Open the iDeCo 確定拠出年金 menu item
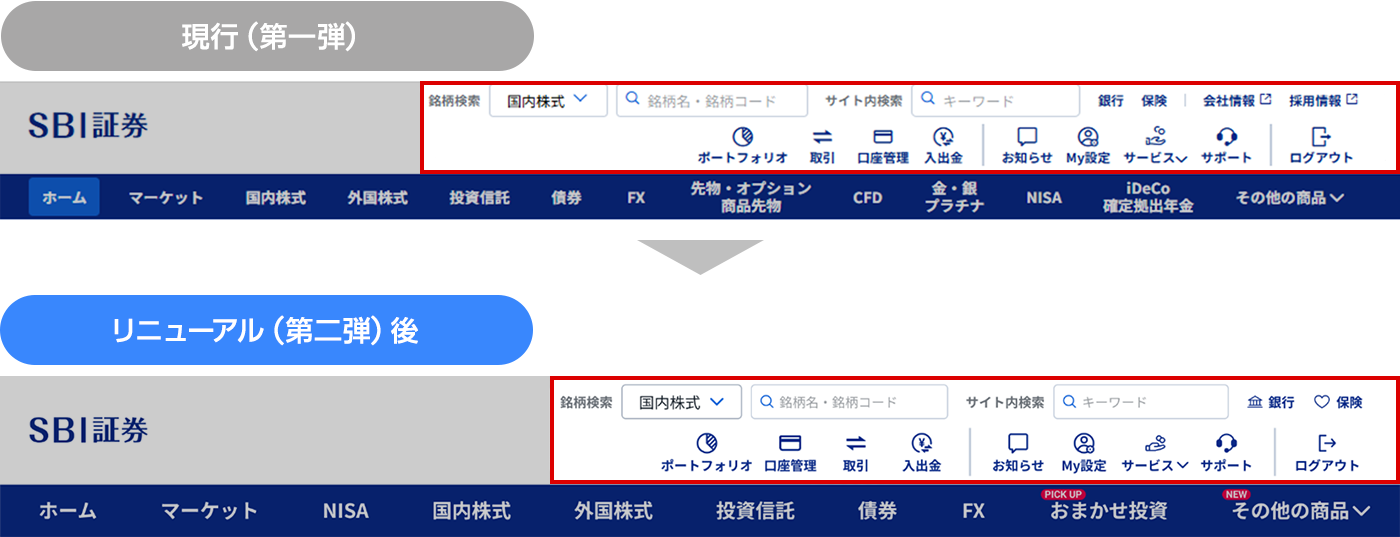 (1147, 197)
